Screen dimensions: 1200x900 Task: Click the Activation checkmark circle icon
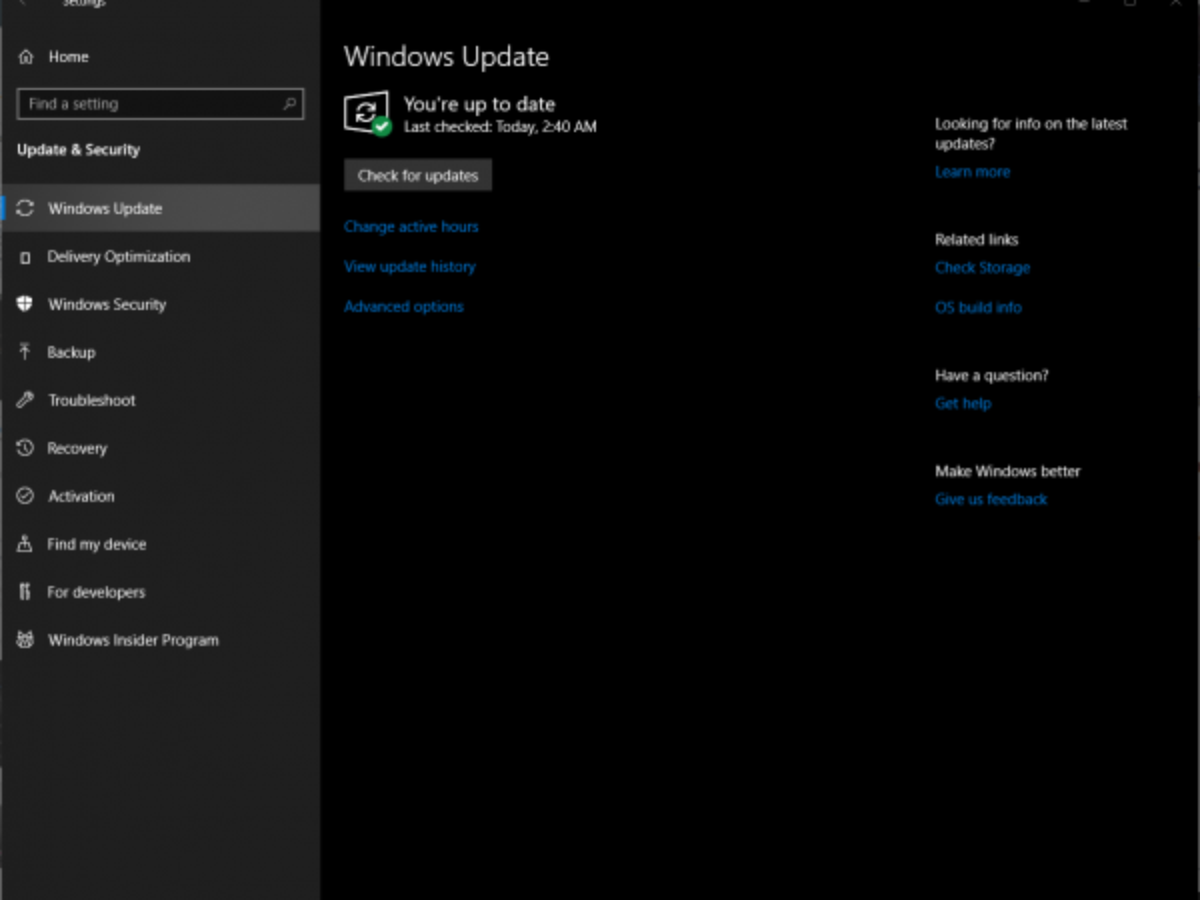(26, 496)
